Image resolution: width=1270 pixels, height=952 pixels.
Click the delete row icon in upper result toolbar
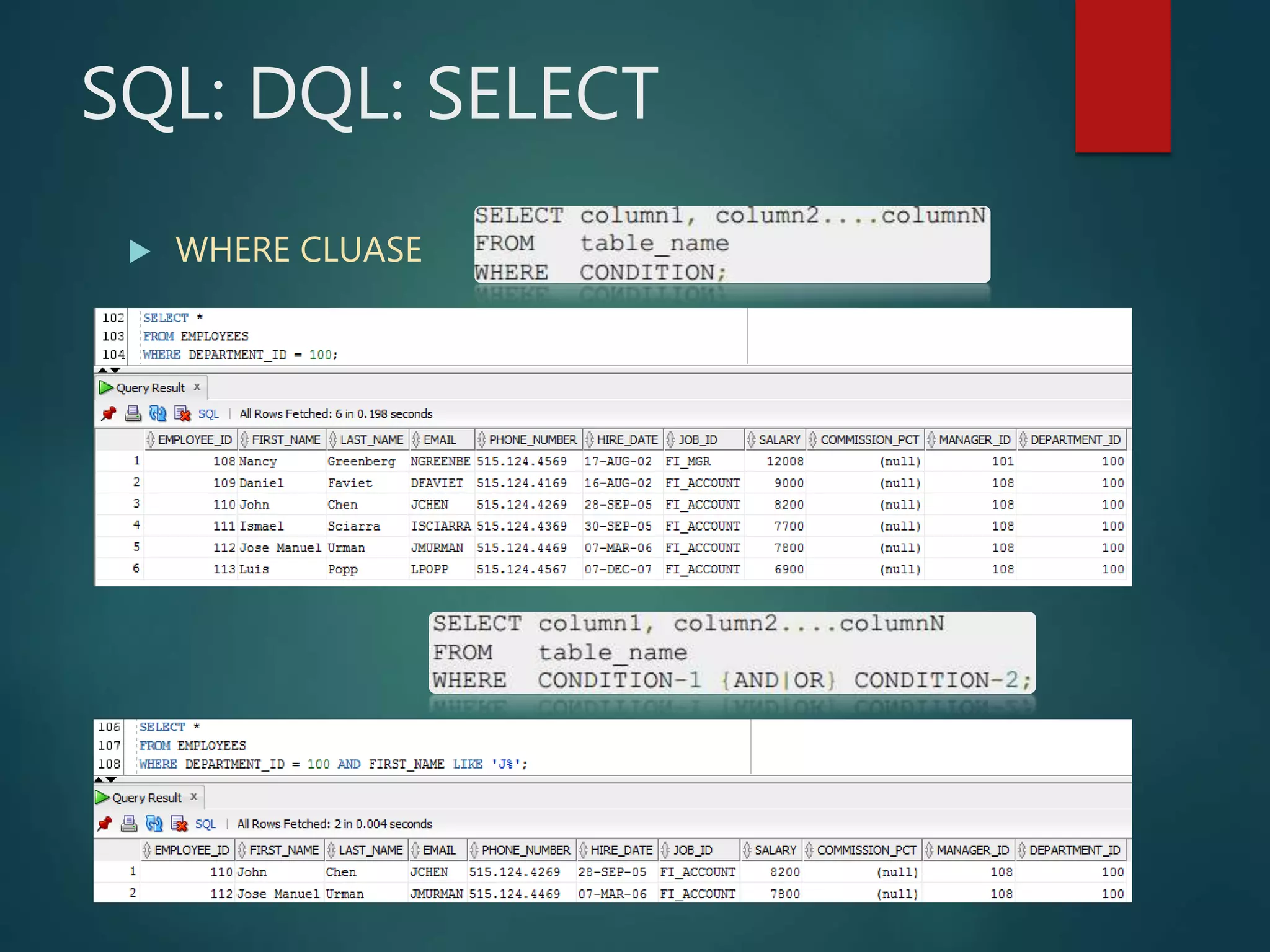182,413
